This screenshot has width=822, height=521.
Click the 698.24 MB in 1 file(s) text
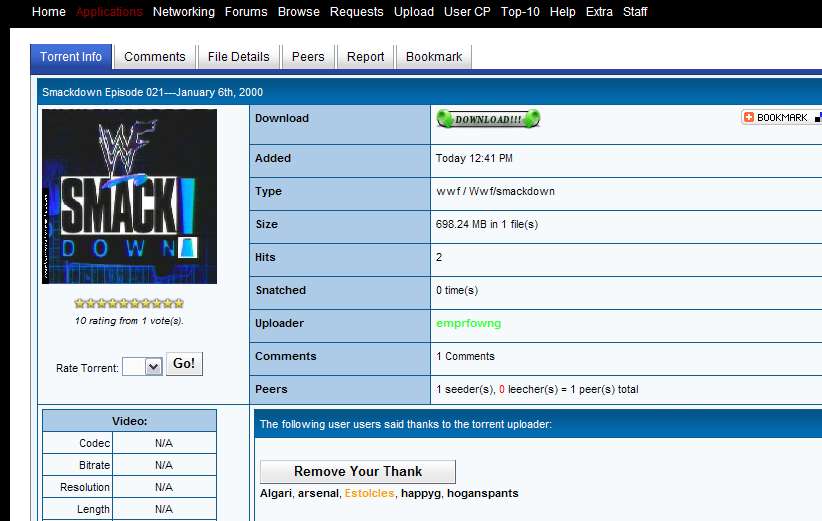(x=486, y=224)
